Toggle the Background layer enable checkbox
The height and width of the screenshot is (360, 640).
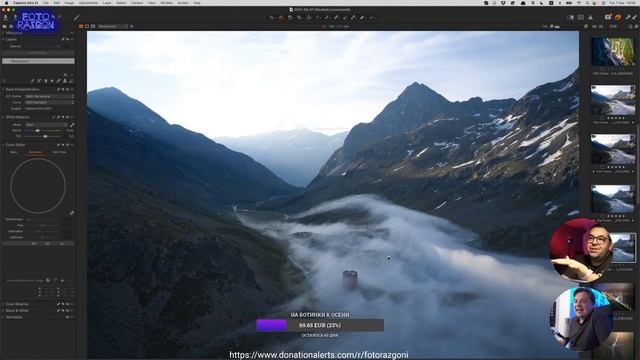[6, 61]
